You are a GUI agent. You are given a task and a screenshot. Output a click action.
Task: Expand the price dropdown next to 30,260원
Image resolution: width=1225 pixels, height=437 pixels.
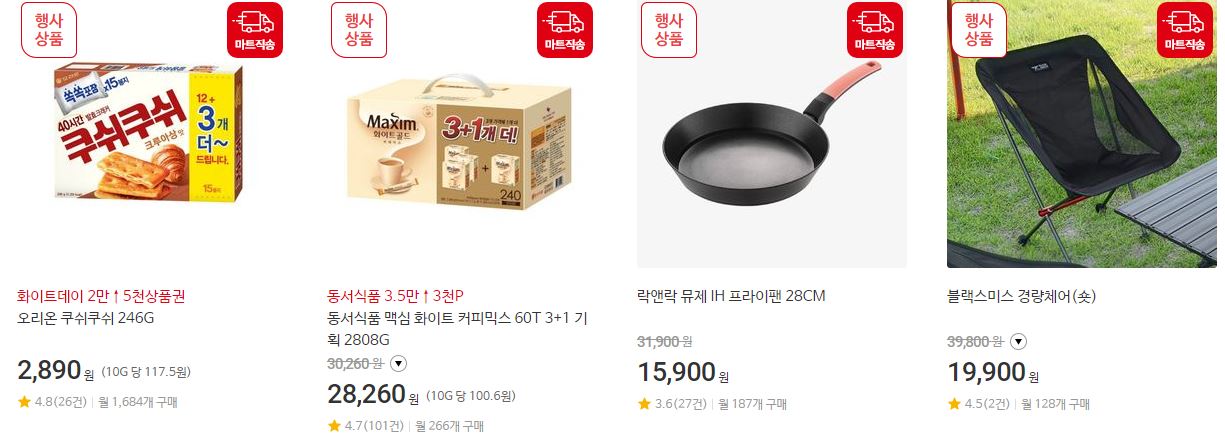pos(398,364)
